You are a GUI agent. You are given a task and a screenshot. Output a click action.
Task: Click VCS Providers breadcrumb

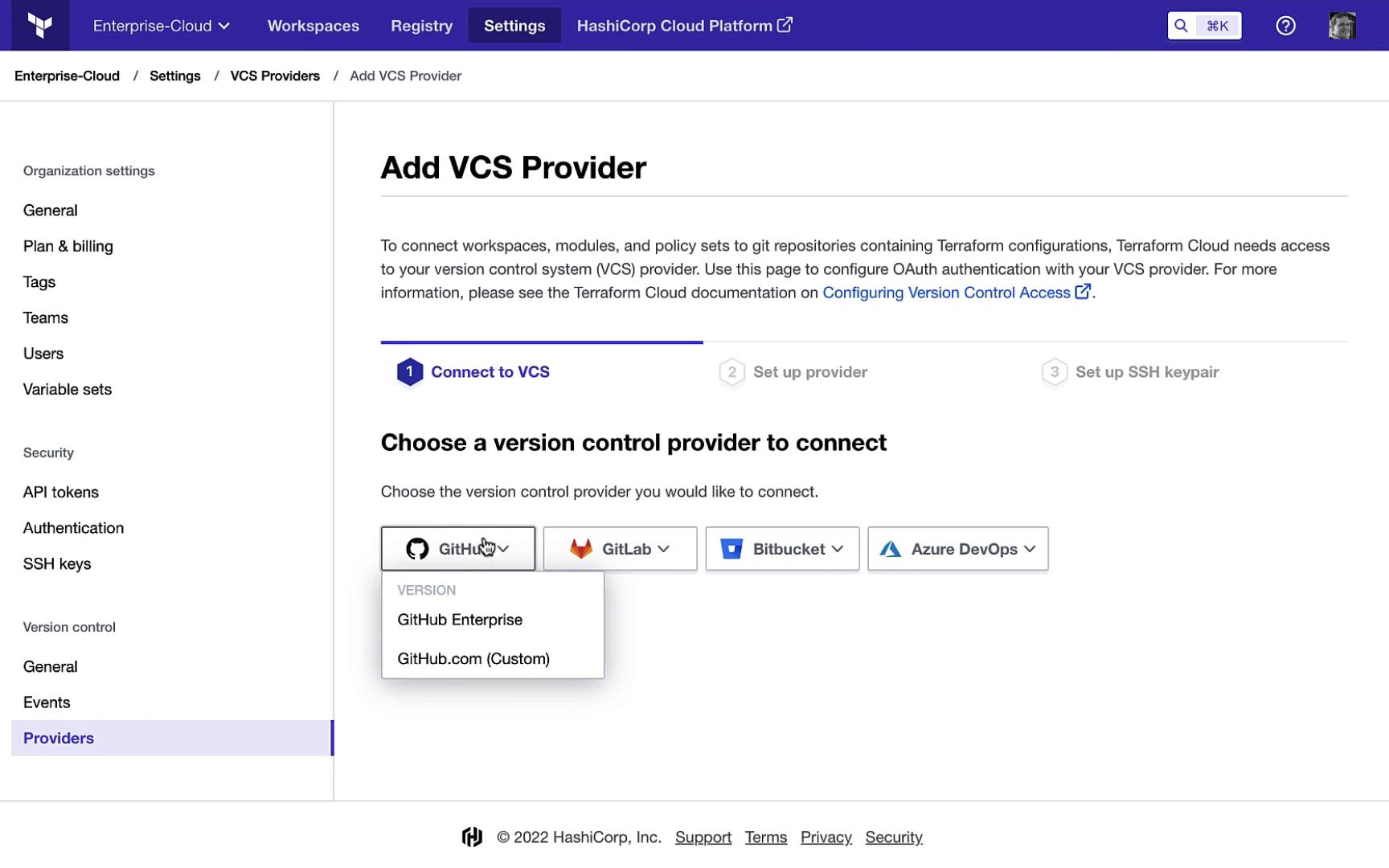(275, 76)
